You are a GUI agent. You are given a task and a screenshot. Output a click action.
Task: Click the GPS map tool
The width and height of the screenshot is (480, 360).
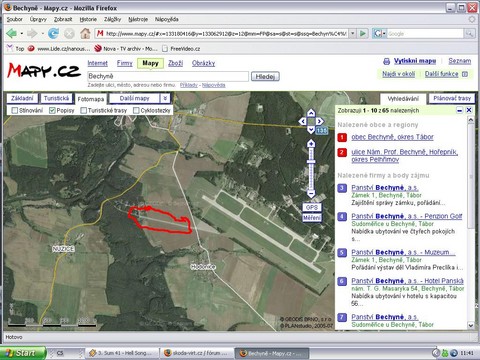click(312, 207)
